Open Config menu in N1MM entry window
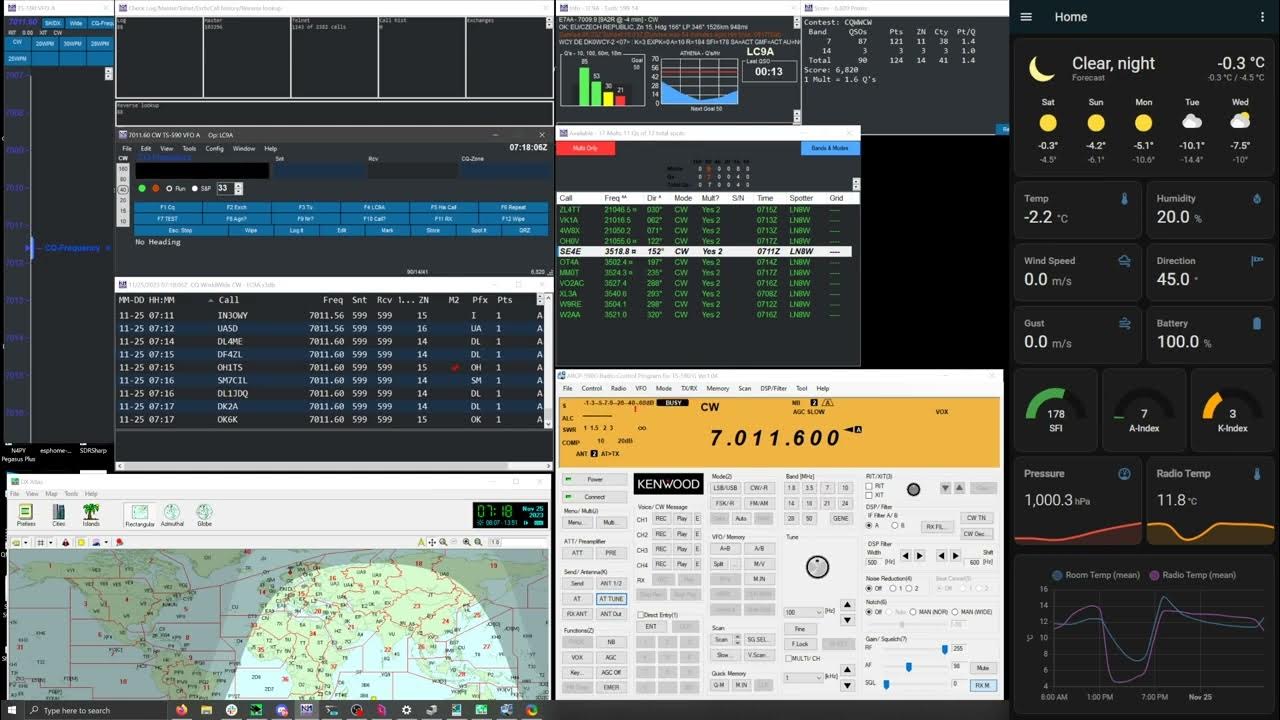This screenshot has height=720, width=1280. coord(215,148)
